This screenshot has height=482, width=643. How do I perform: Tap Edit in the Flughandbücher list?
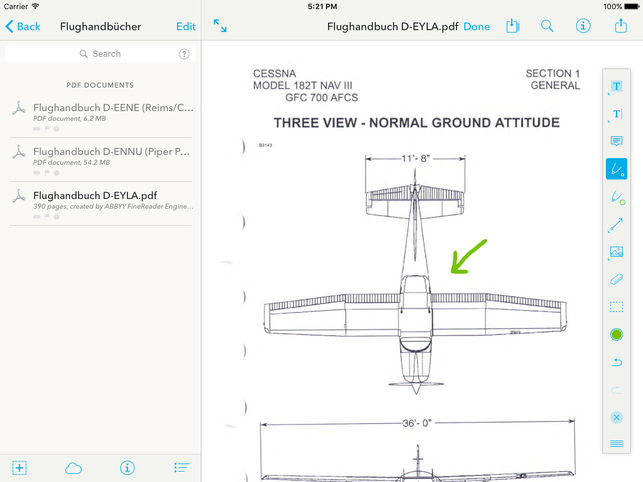point(186,27)
